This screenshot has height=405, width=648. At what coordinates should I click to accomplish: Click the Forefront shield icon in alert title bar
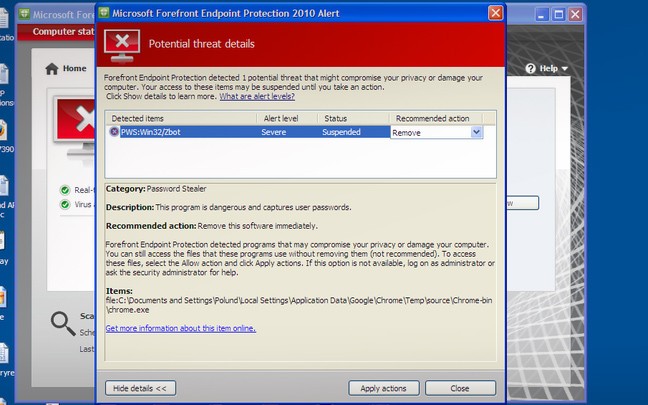(104, 13)
